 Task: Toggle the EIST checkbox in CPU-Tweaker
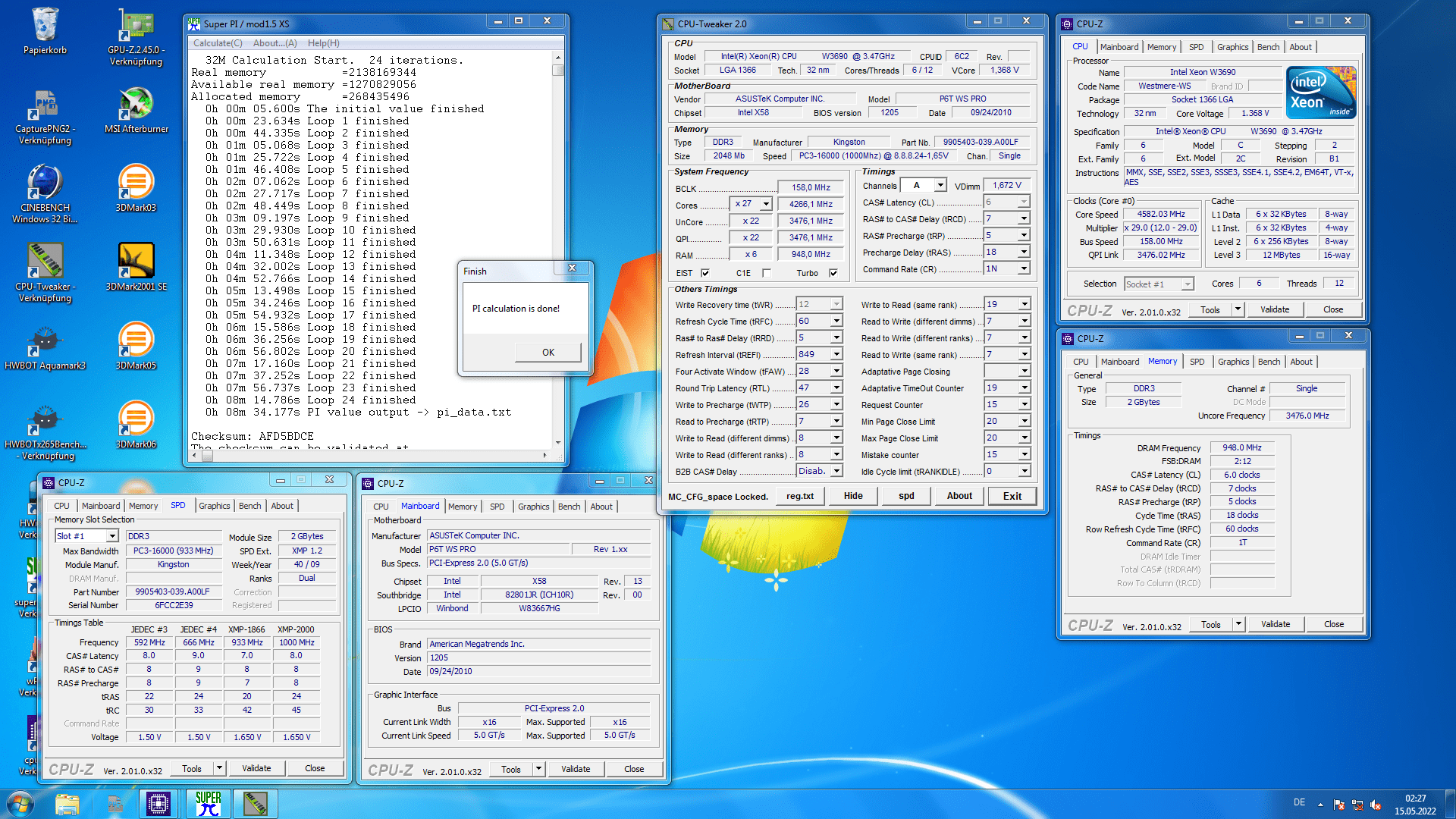pos(705,273)
